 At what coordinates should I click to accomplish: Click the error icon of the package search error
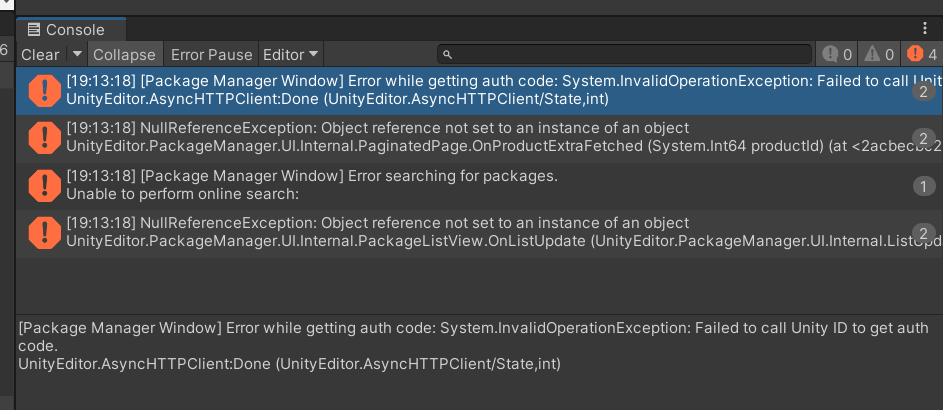44,185
